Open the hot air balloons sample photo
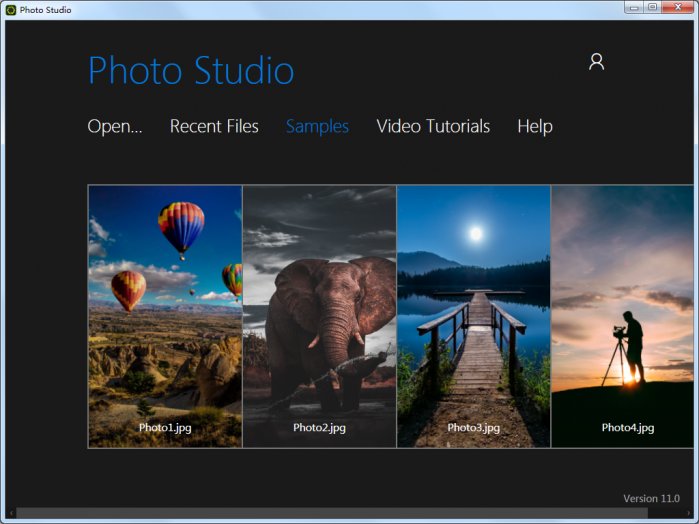The height and width of the screenshot is (524, 699). [x=165, y=315]
